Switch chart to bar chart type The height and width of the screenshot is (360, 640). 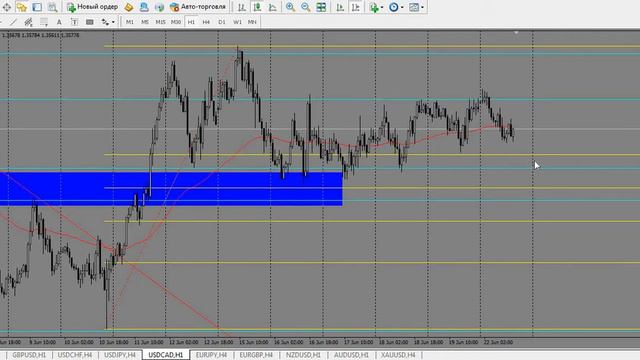(x=242, y=7)
